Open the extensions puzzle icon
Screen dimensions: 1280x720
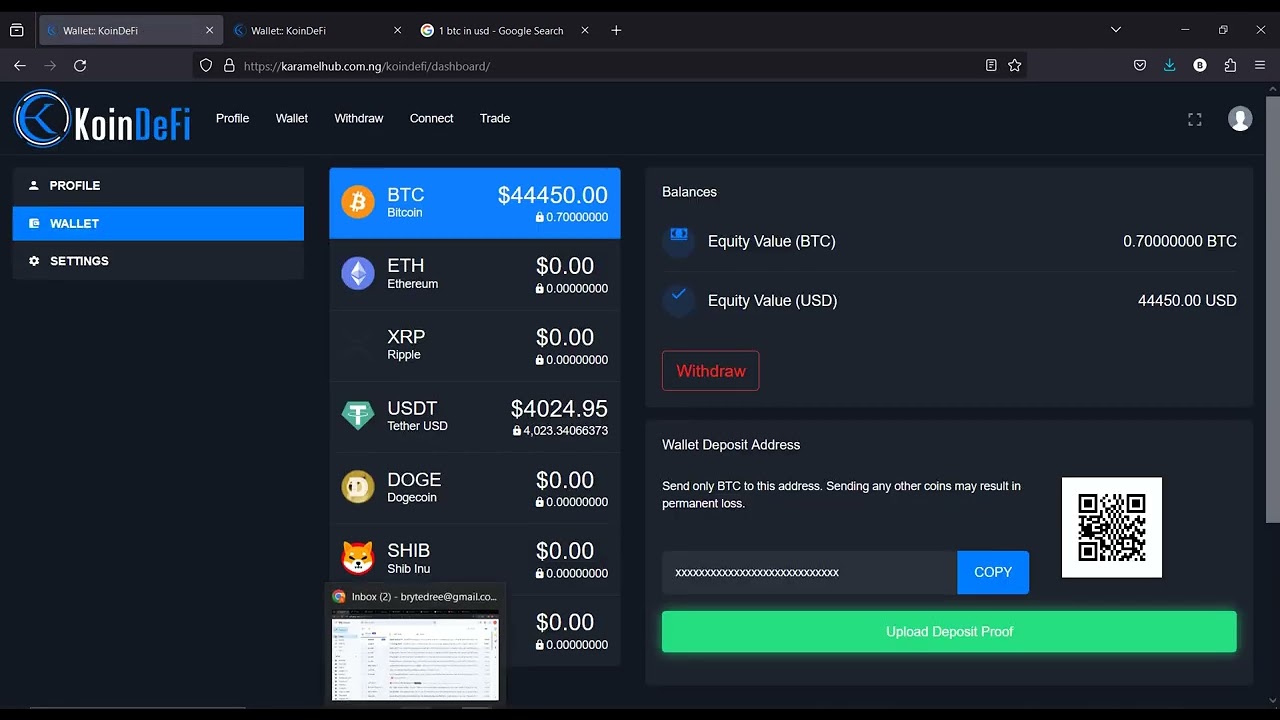tap(1230, 65)
